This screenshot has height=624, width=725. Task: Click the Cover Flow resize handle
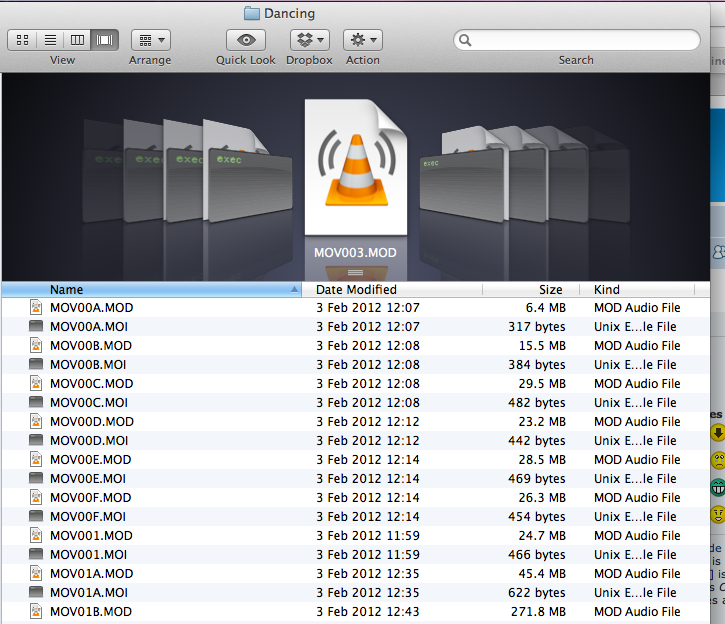click(x=355, y=272)
